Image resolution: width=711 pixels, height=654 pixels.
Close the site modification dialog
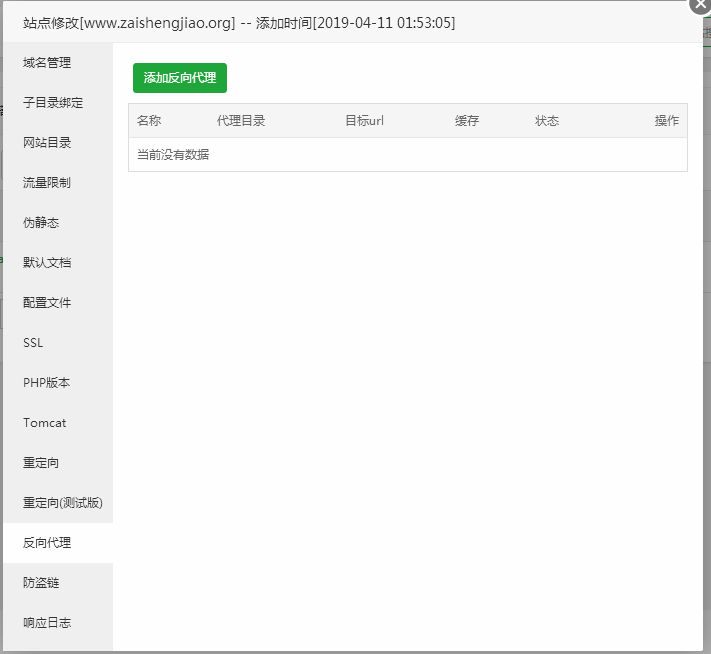coord(700,5)
